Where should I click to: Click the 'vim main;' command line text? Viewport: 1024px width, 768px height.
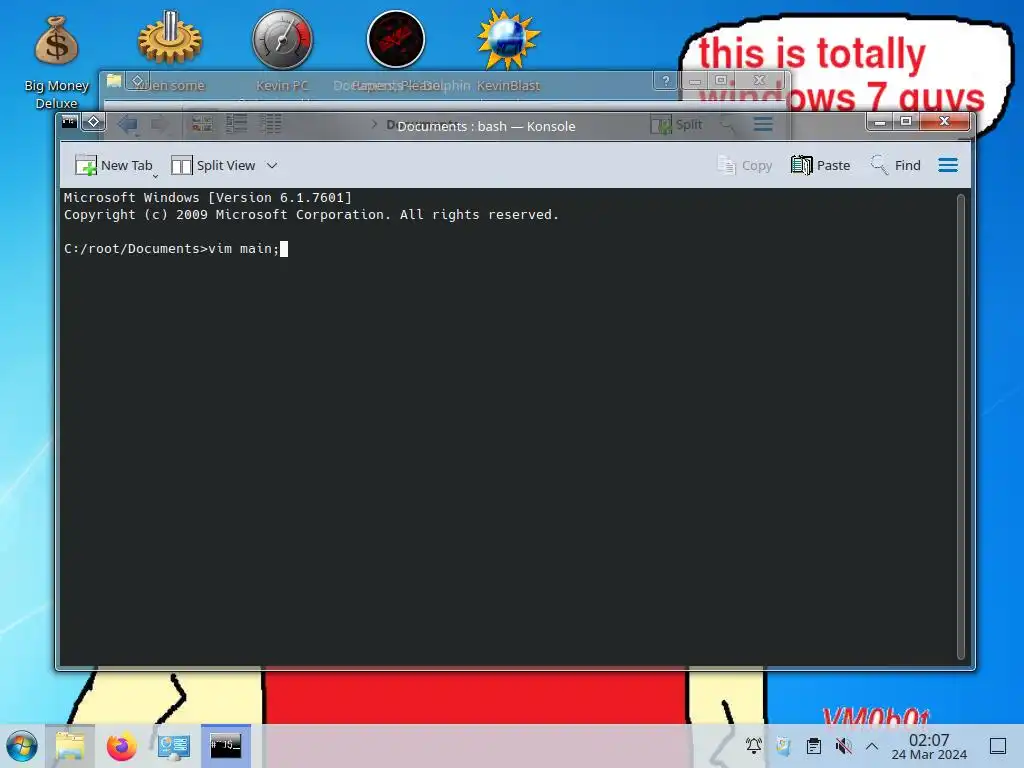point(244,249)
